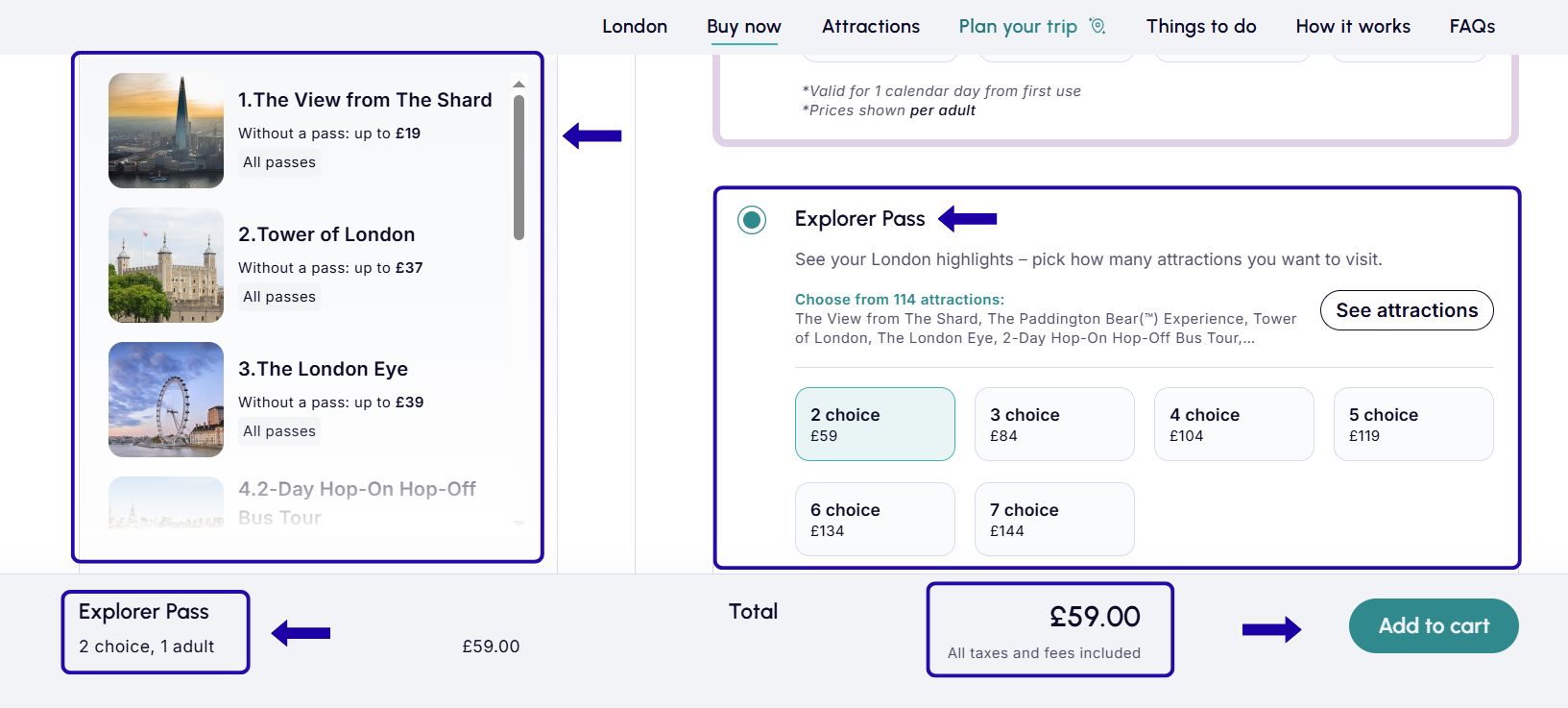Select the 6 choice £134 option

click(x=874, y=519)
